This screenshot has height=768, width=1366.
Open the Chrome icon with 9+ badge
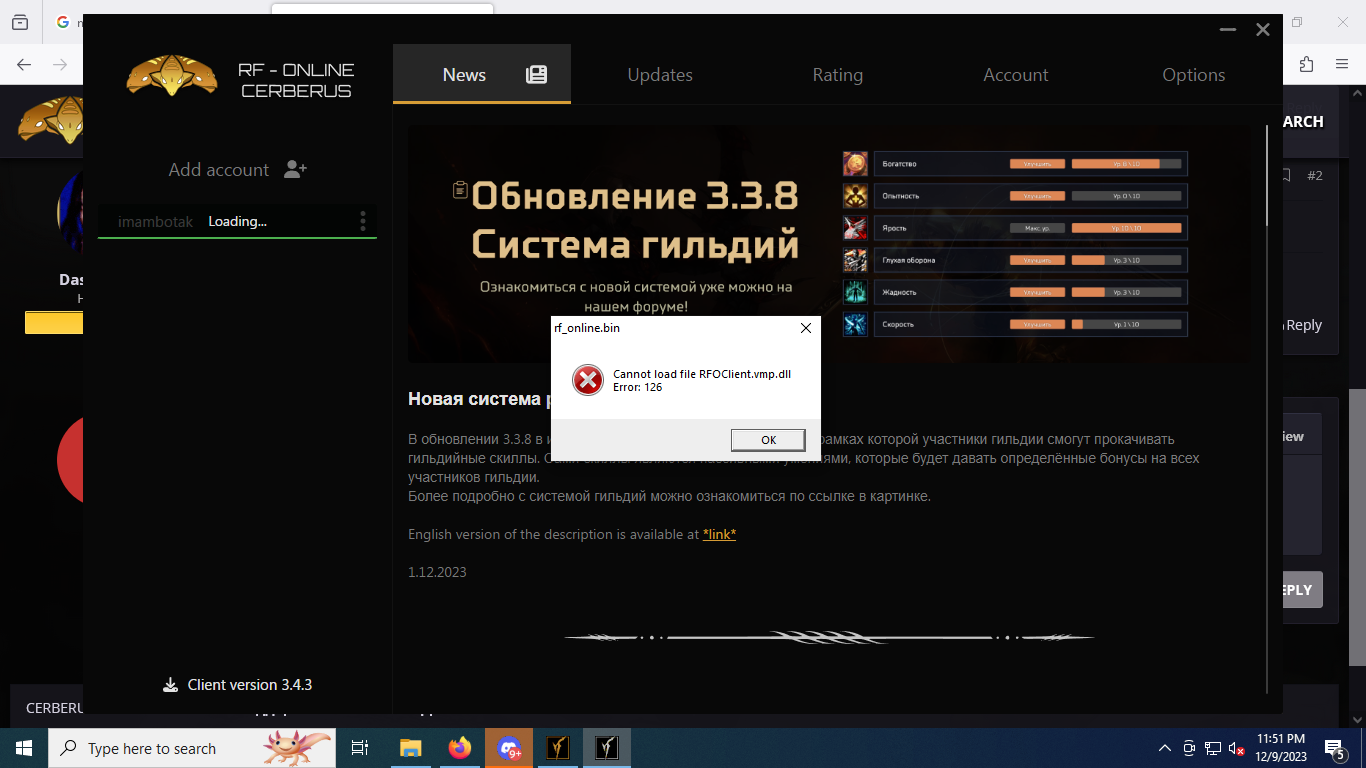(x=509, y=748)
